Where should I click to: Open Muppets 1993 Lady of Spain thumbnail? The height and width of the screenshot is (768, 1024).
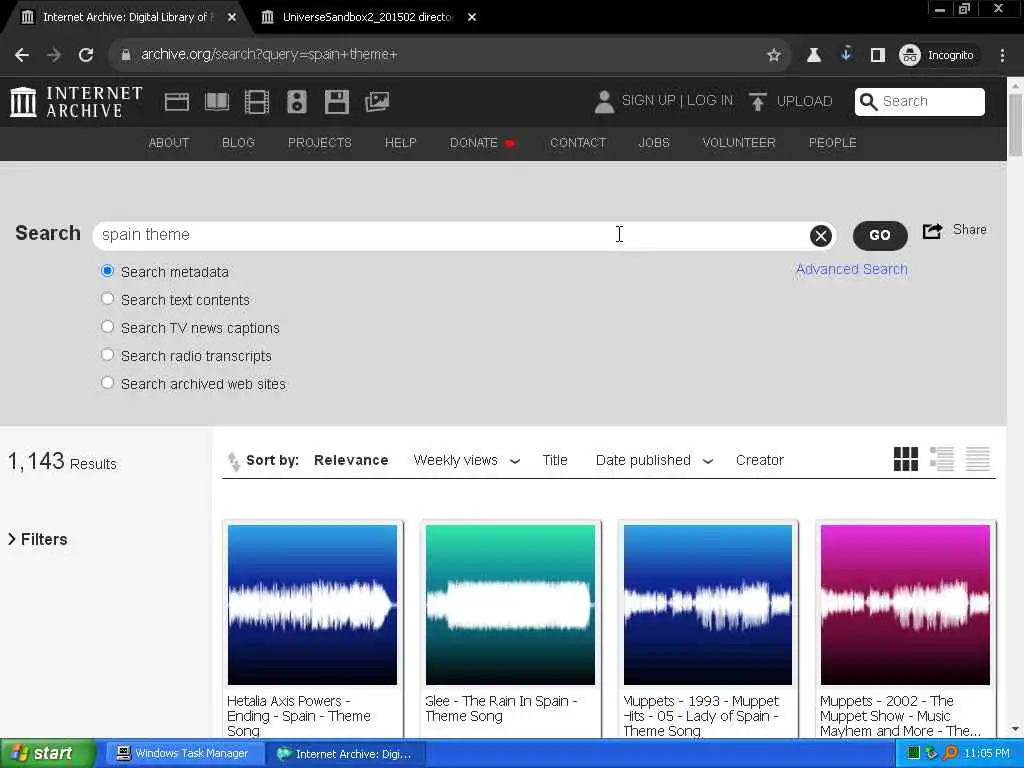[708, 605]
